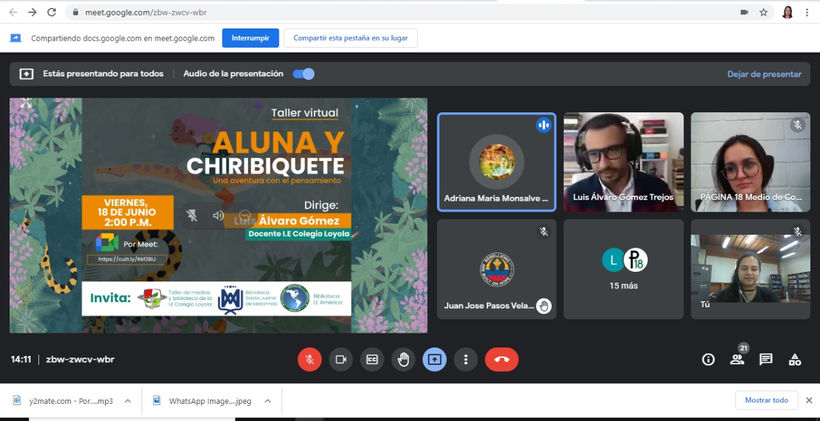820x421 pixels.
Task: Expand options for y2mate mp3 download
Action: coord(128,401)
